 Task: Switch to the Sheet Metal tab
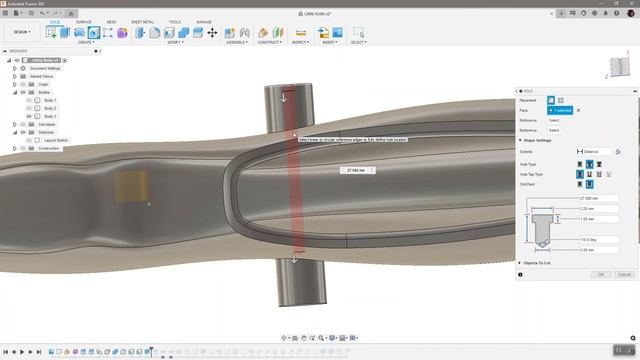coord(142,22)
